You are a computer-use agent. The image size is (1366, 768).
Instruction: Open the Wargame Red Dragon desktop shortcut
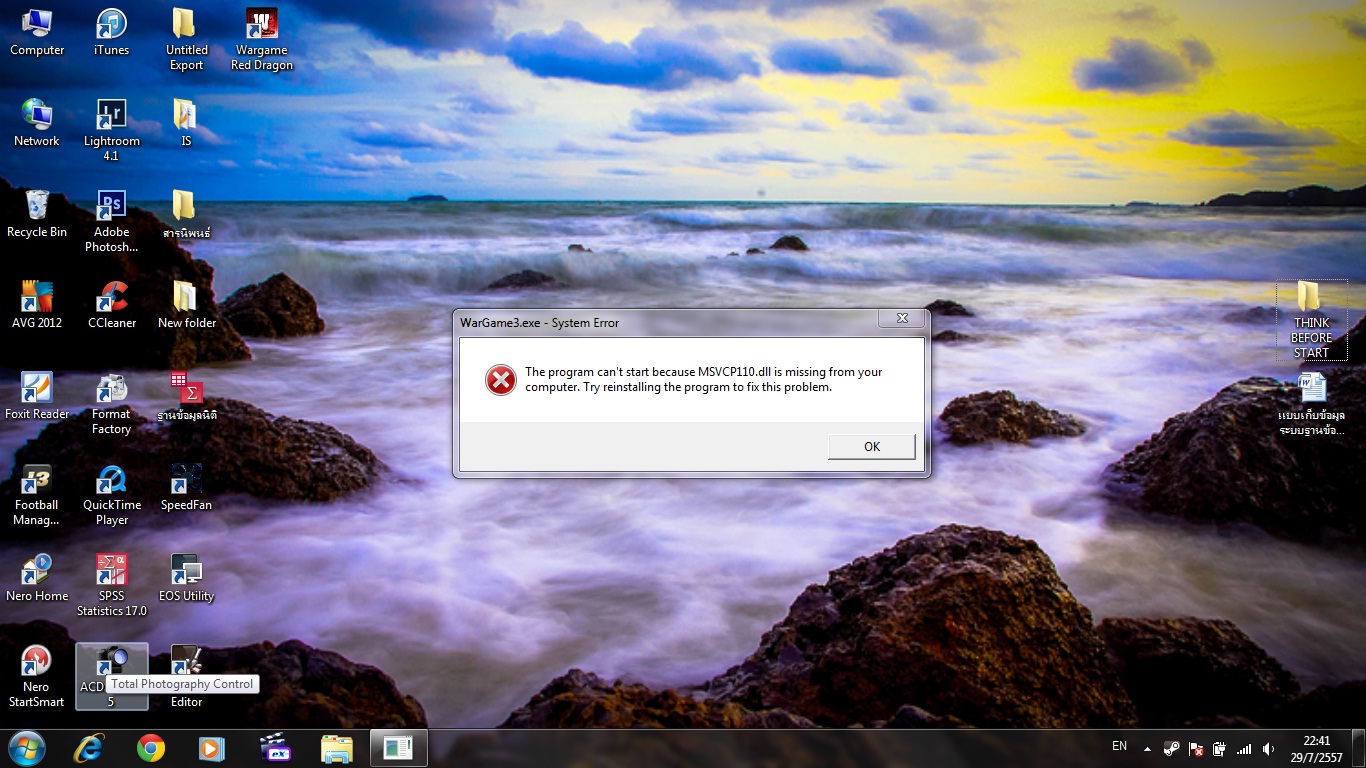[x=262, y=27]
